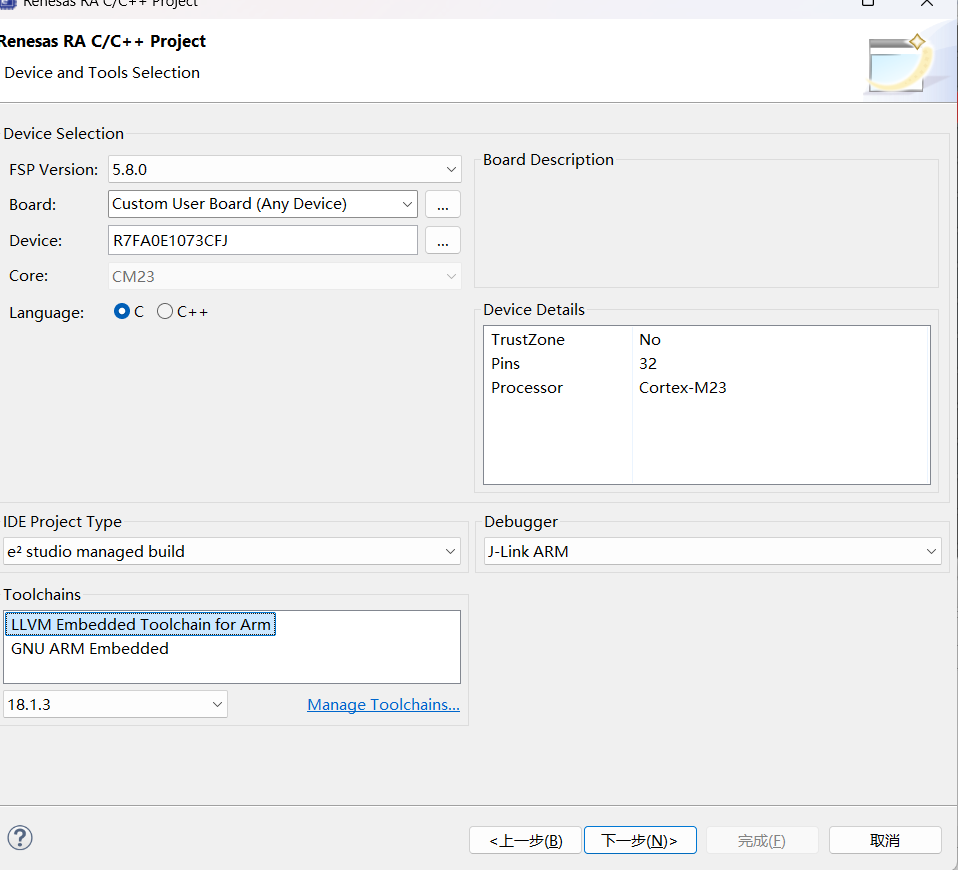Viewport: 958px width, 870px height.
Task: Click the TrustZone row in Device Details
Action: tap(706, 340)
